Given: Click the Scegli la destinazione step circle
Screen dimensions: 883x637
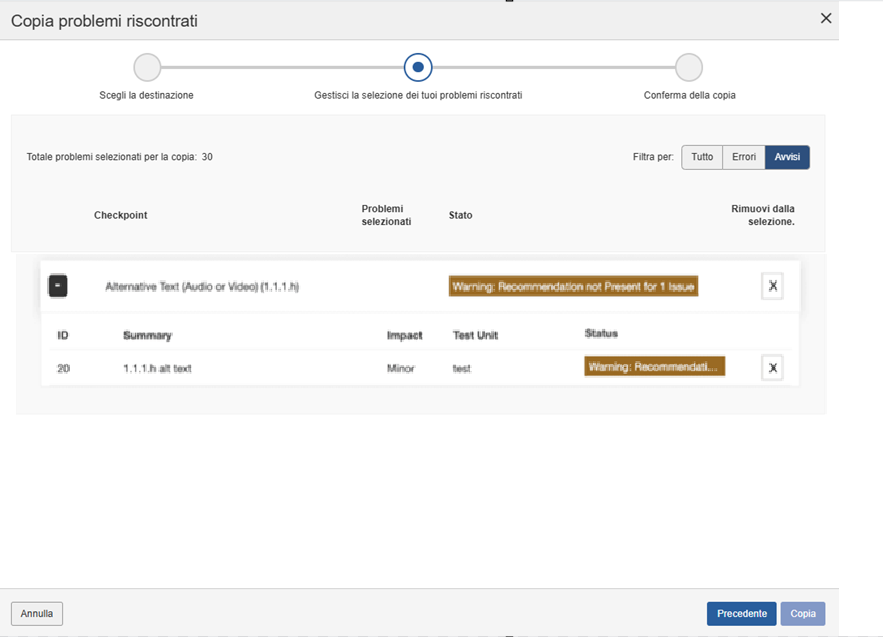Looking at the screenshot, I should tap(147, 67).
